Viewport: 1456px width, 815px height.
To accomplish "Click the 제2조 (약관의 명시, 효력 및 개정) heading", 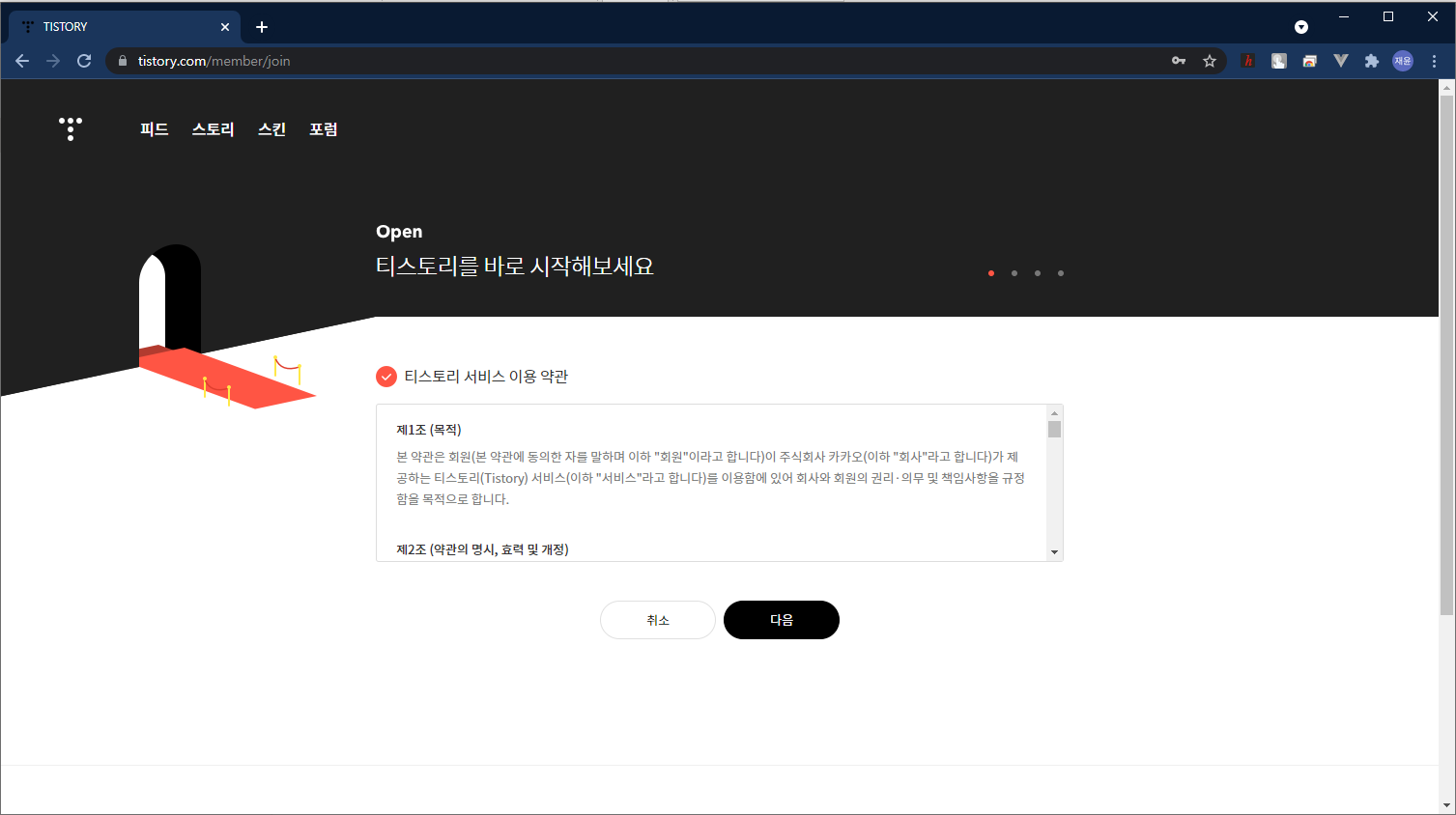I will [x=482, y=549].
